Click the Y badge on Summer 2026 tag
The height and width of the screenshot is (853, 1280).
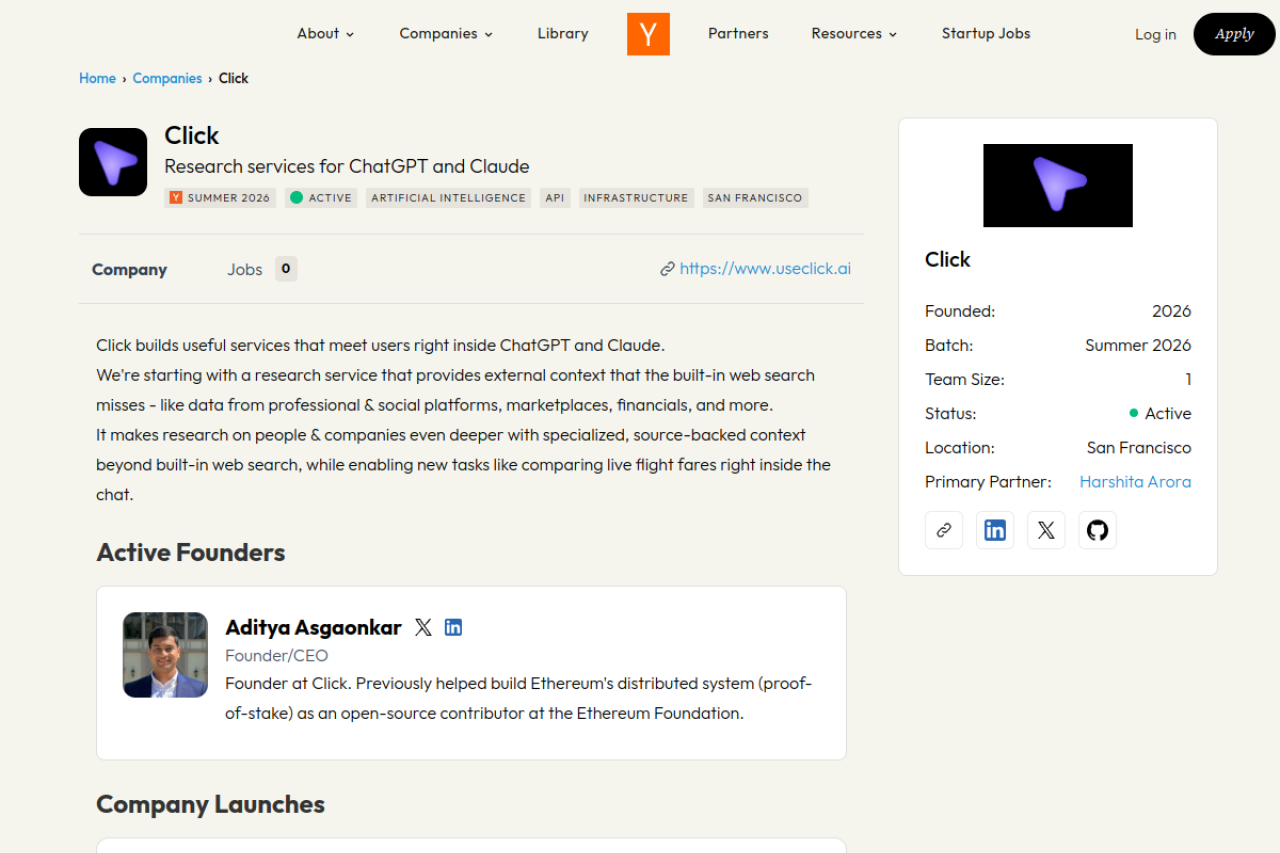coord(176,198)
